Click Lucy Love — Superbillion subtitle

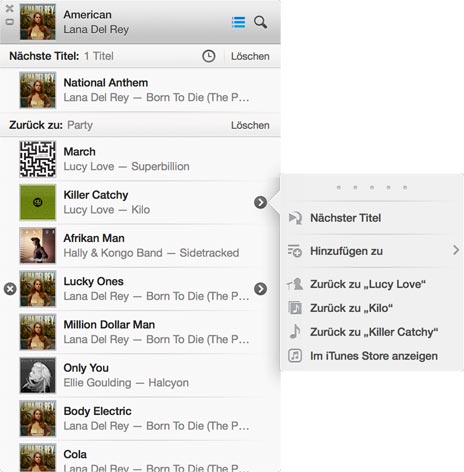pyautogui.click(x=126, y=166)
